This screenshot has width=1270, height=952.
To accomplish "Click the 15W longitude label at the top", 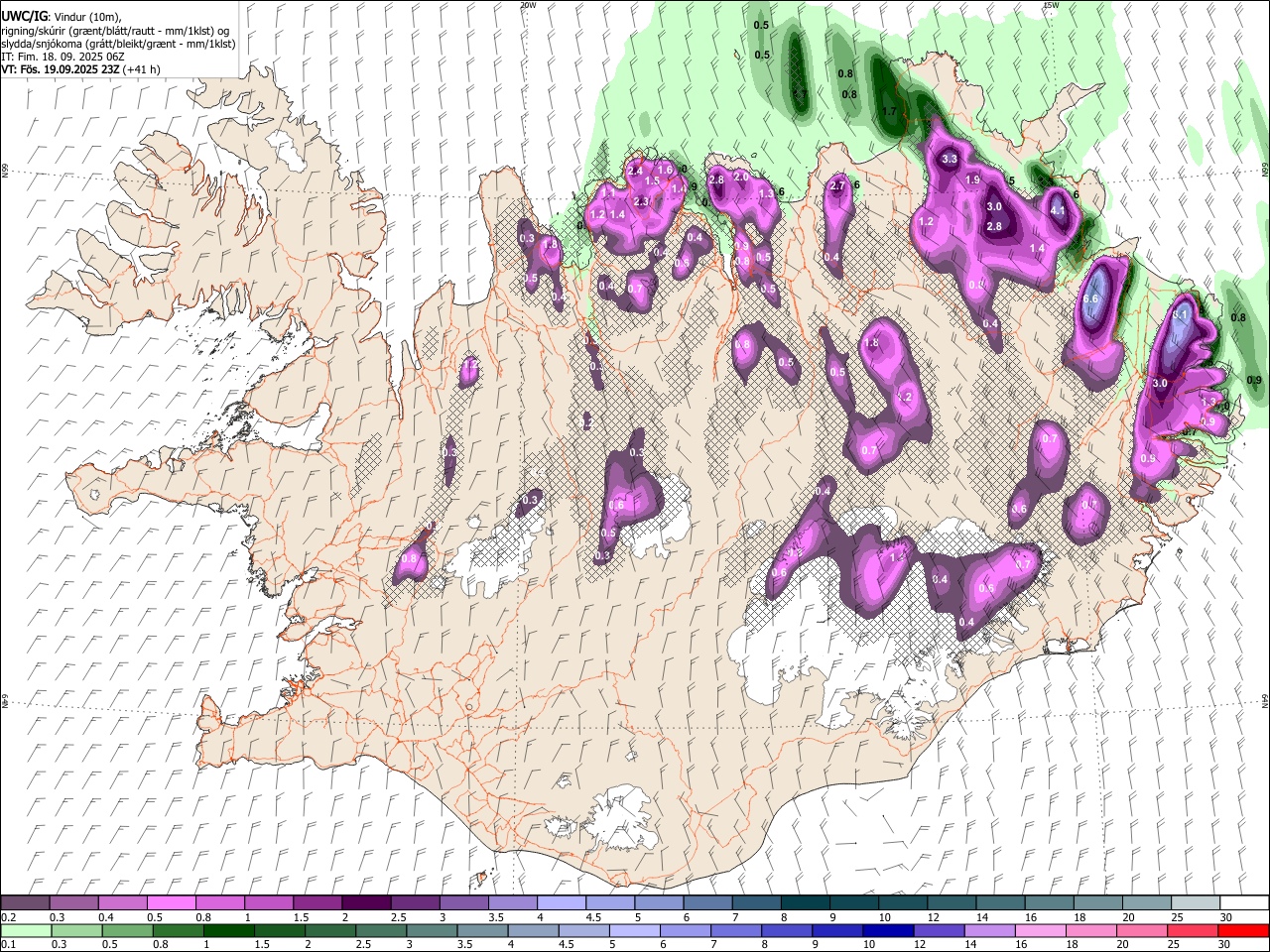I will coord(1051,5).
